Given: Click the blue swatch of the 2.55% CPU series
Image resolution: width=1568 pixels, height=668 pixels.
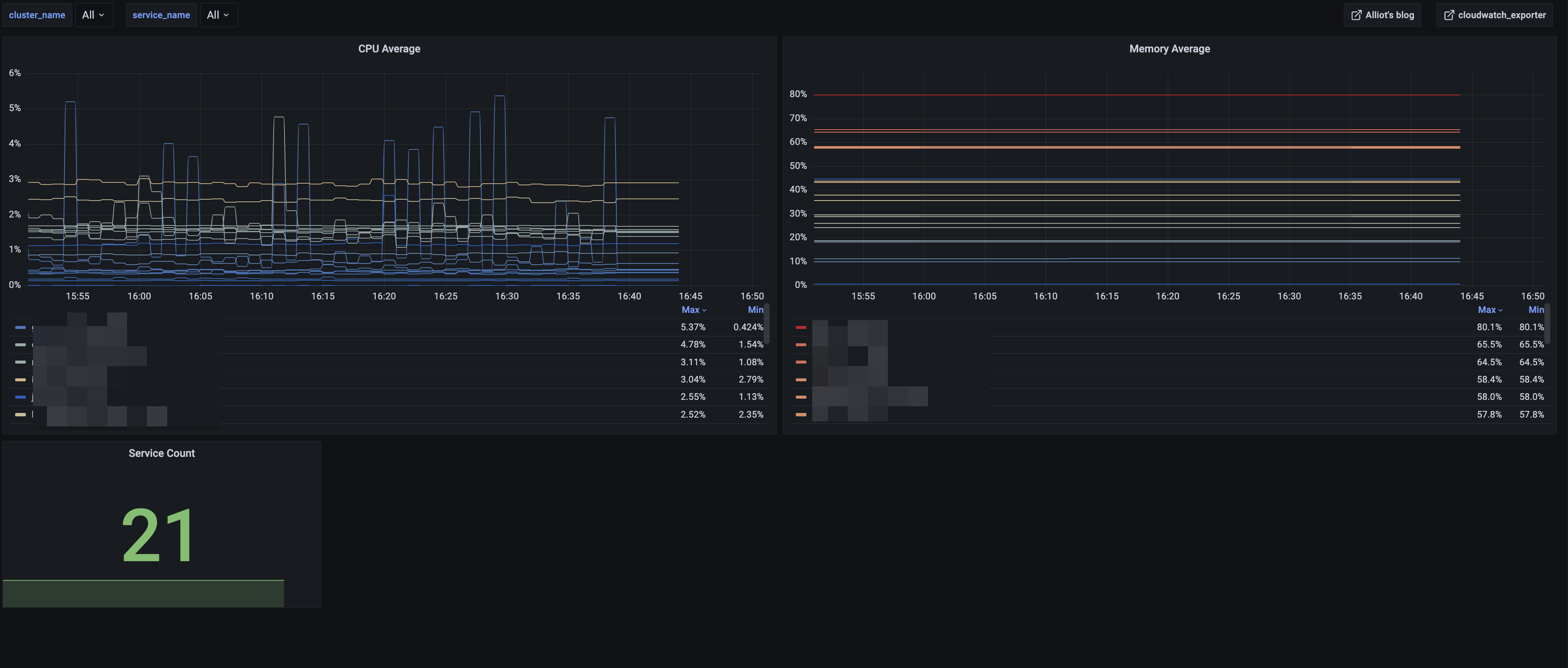Looking at the screenshot, I should click(21, 397).
